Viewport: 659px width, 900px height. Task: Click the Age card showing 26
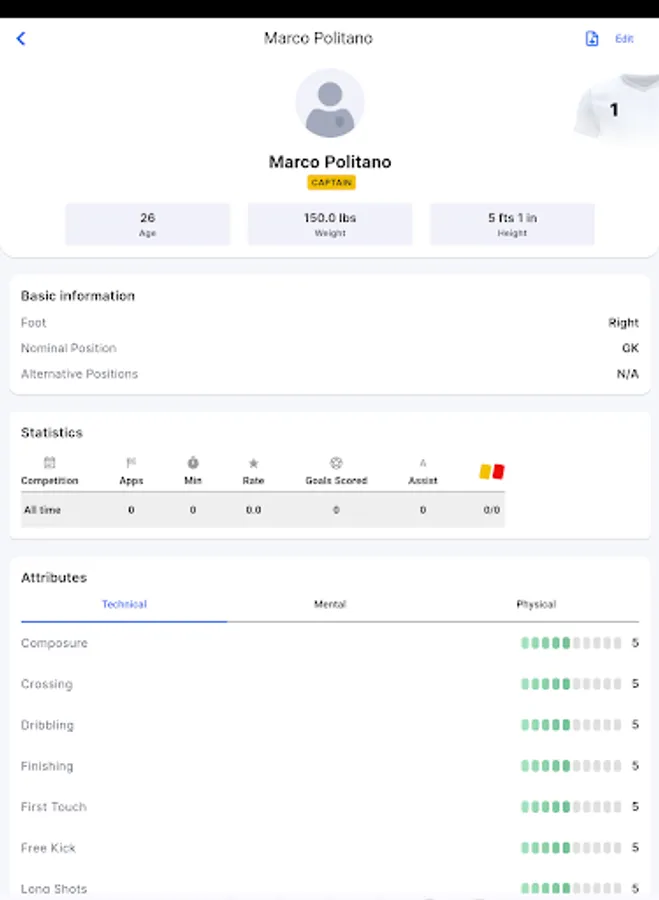(x=147, y=223)
